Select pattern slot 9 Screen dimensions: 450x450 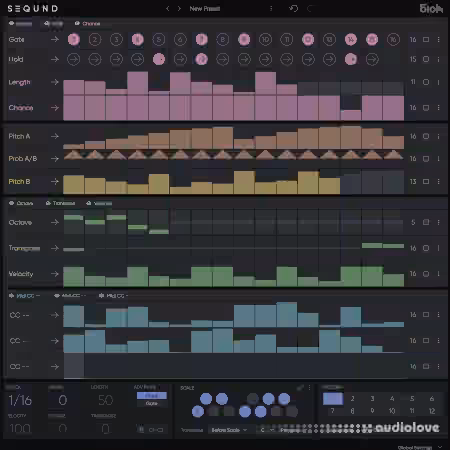372,411
